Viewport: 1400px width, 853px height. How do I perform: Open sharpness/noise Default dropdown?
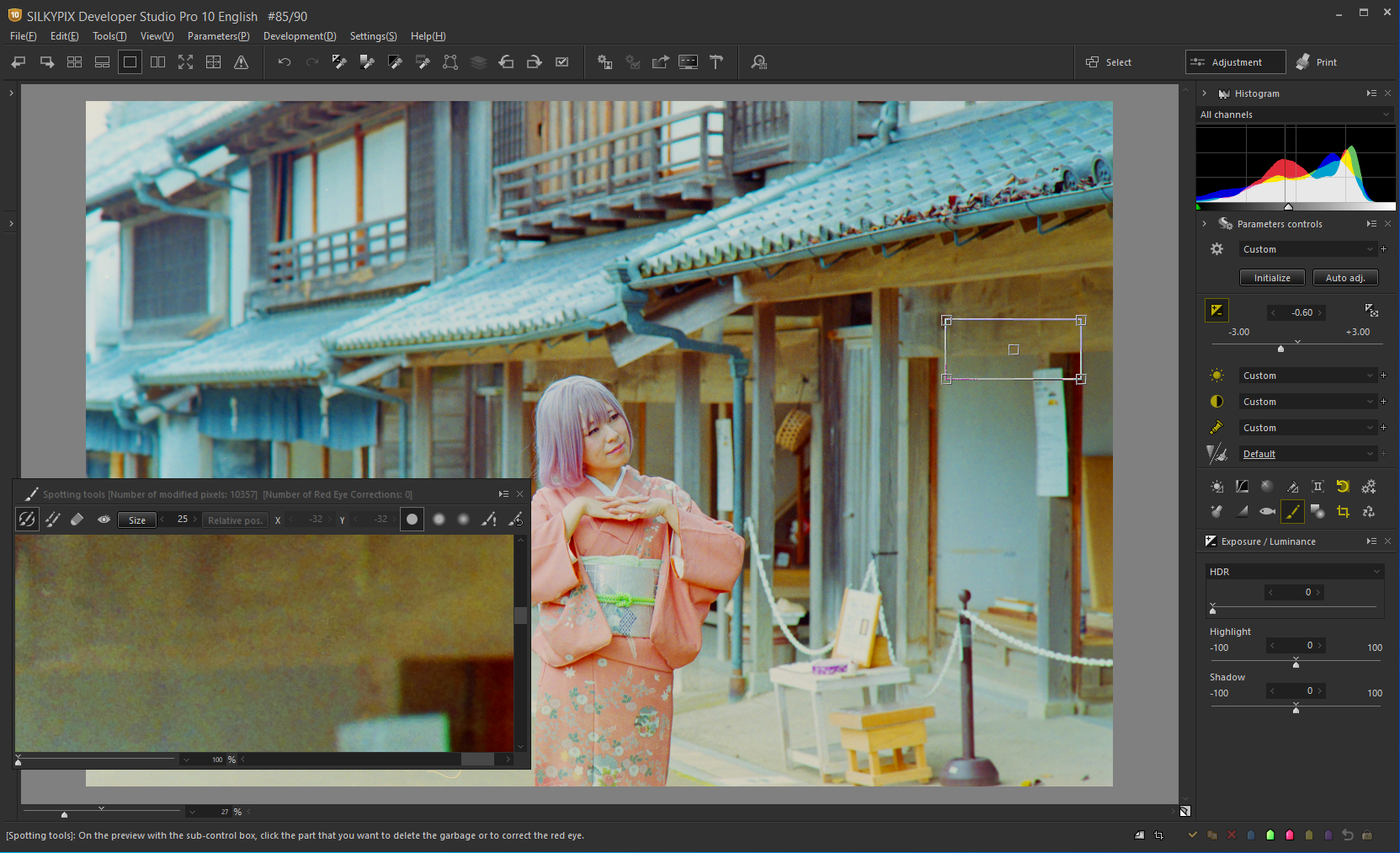(1307, 454)
